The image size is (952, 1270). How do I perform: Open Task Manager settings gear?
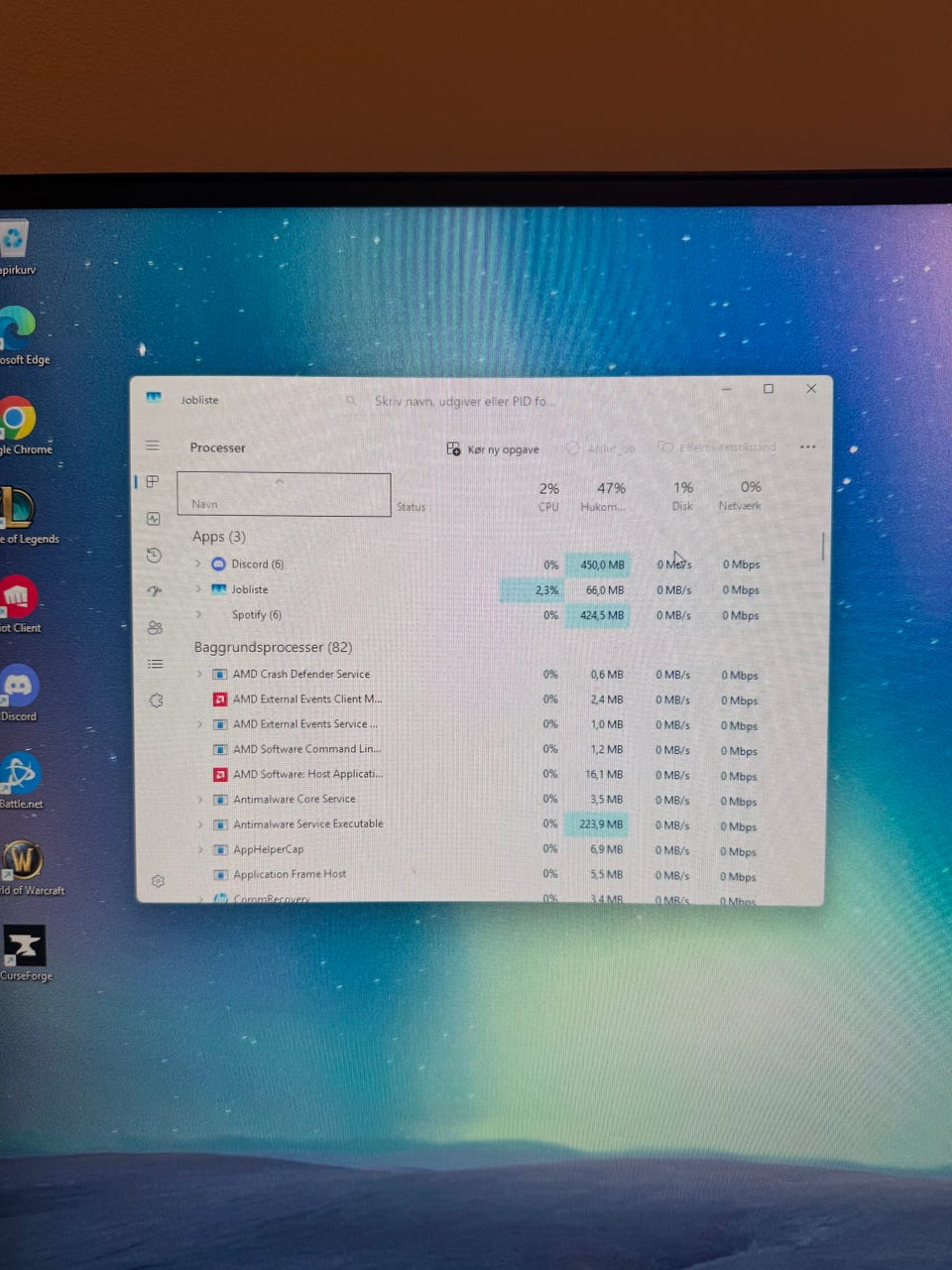[x=158, y=881]
